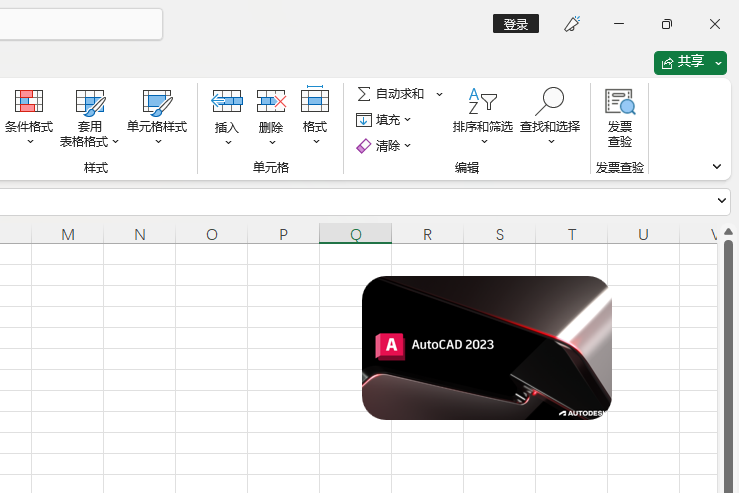Select column T header
The width and height of the screenshot is (739, 493).
(x=572, y=234)
